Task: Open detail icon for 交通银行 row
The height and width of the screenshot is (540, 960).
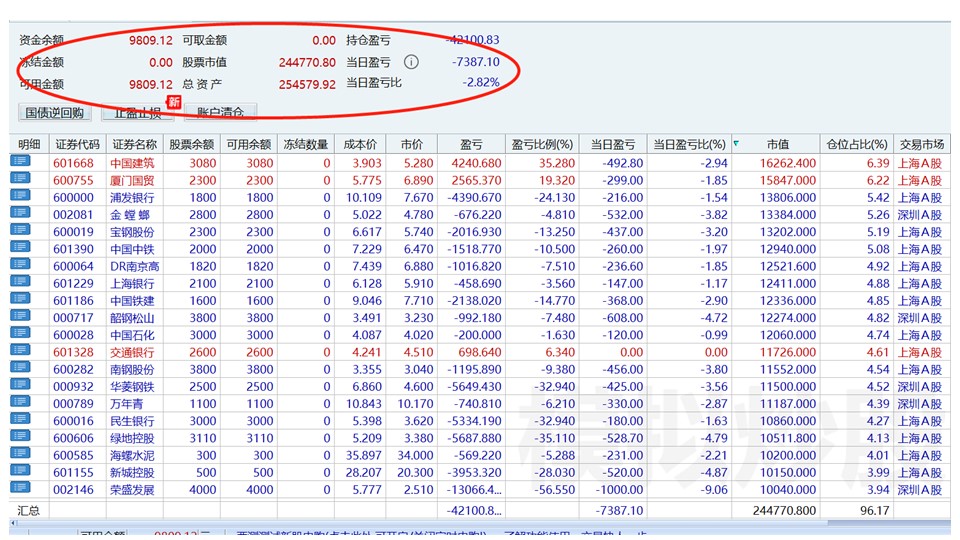Action: (x=20, y=350)
